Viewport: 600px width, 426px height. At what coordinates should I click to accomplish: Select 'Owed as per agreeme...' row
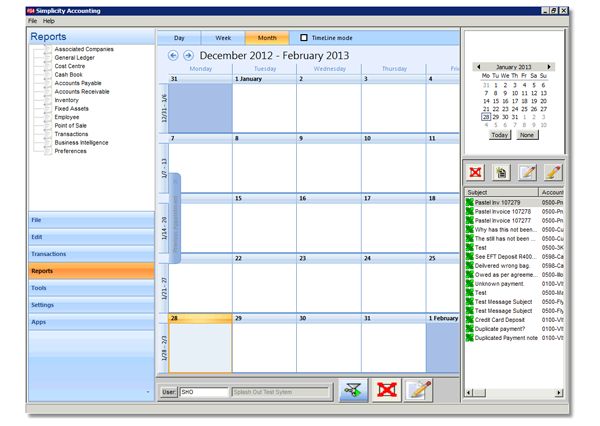click(x=514, y=274)
